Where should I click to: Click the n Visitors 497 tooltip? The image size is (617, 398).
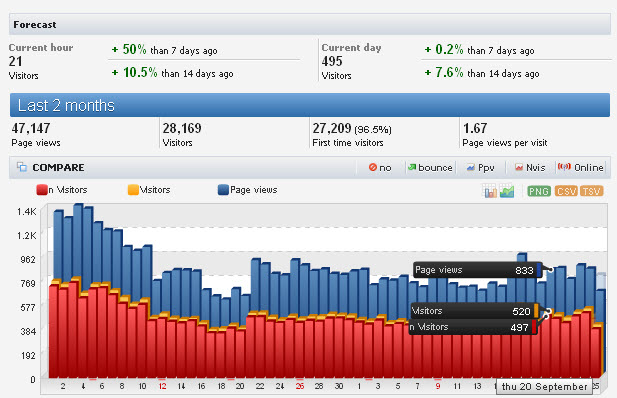pos(473,327)
